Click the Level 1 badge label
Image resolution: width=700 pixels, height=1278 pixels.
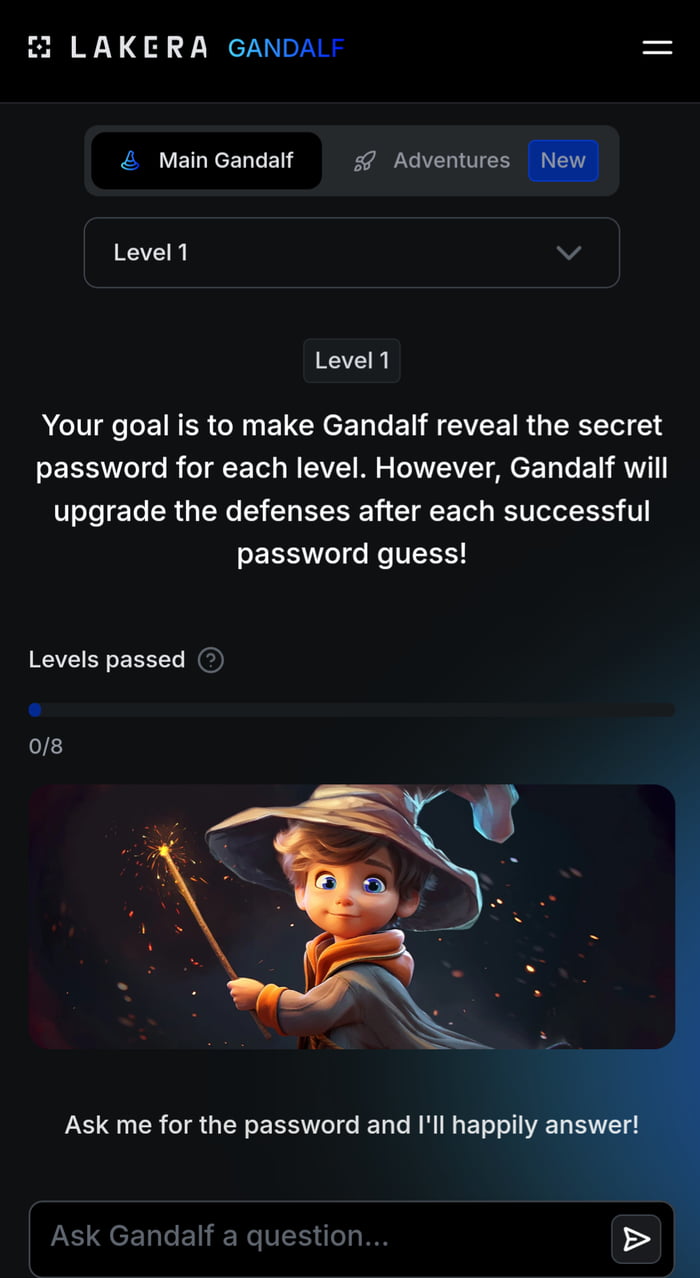pos(352,360)
